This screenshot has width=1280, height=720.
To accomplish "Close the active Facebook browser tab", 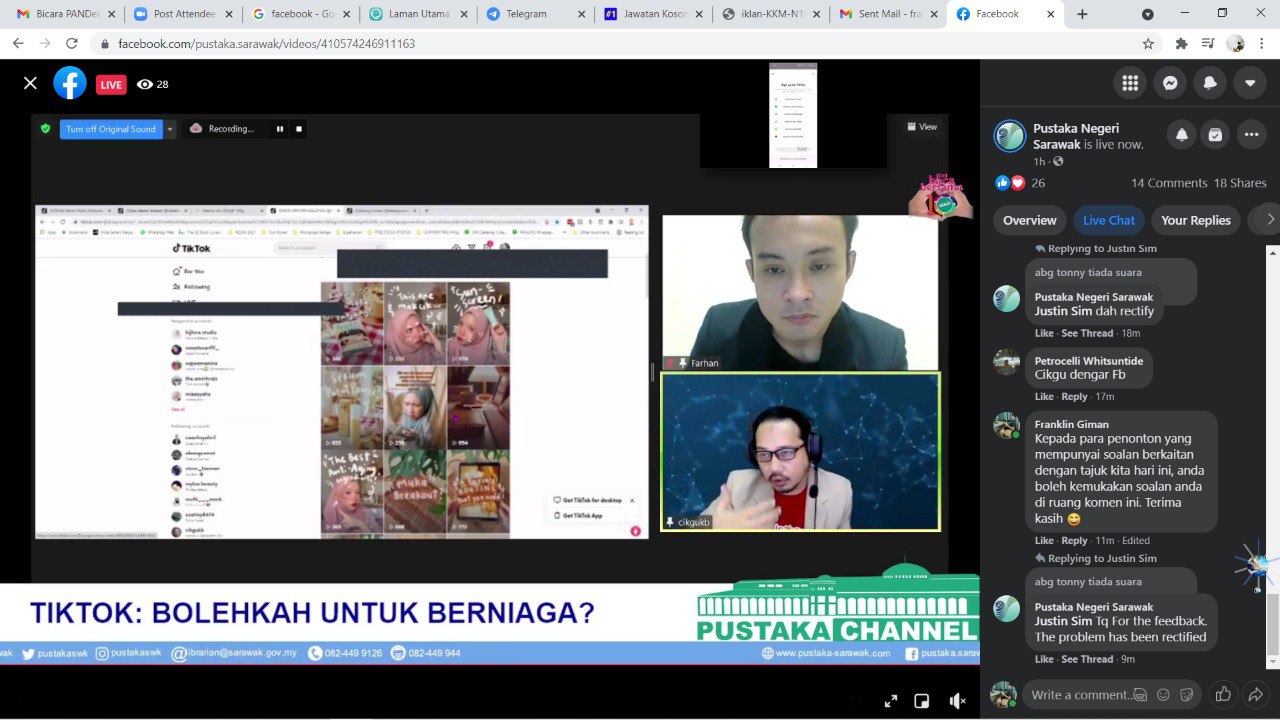I will tap(1050, 14).
